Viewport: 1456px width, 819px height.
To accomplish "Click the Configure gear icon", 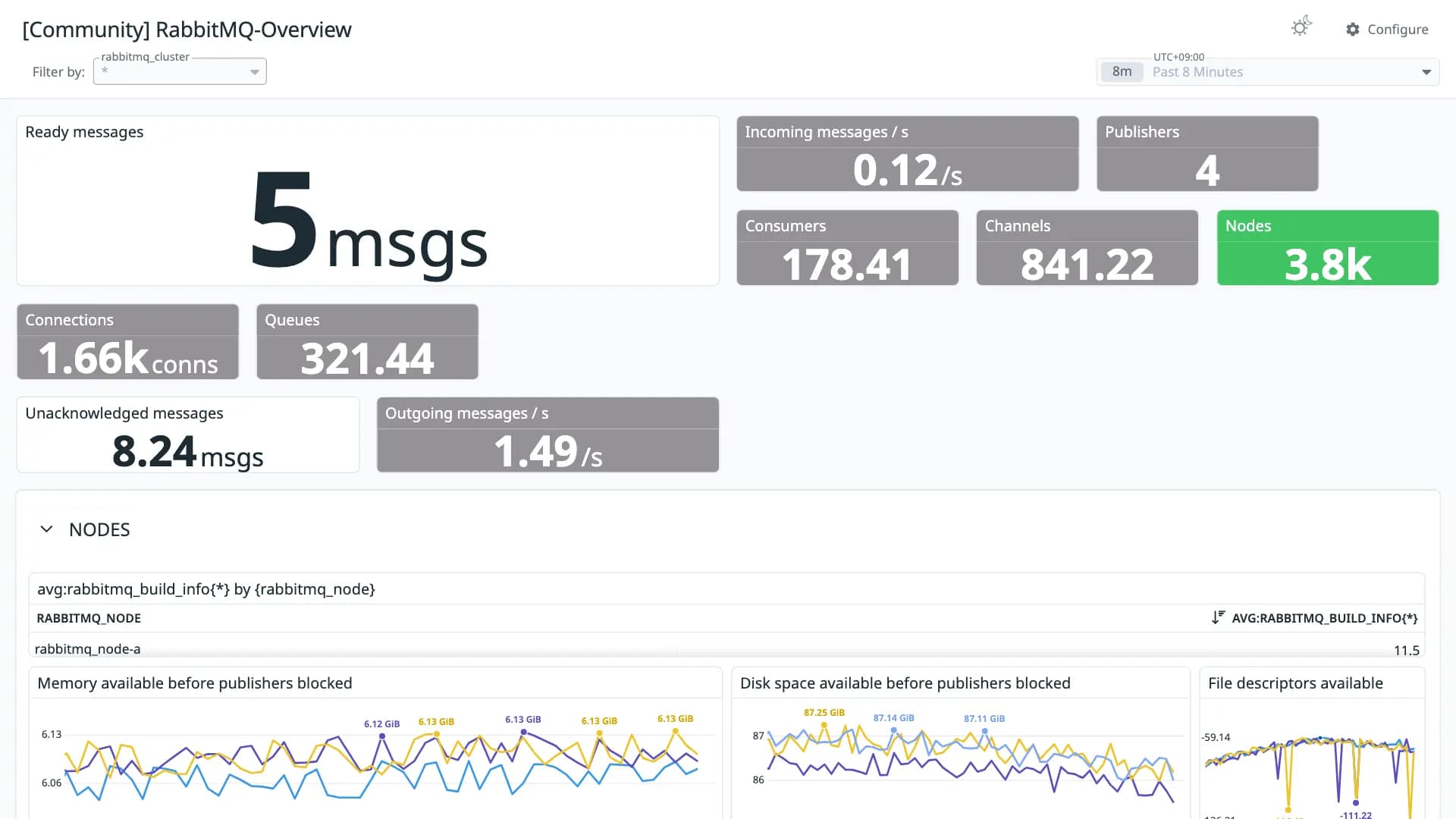I will [1353, 30].
